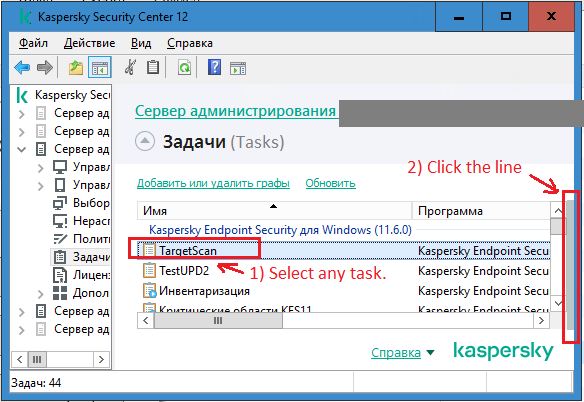Viewport: 584px width, 402px height.
Task: Click Добавить или удалить графы link
Action: (x=213, y=183)
